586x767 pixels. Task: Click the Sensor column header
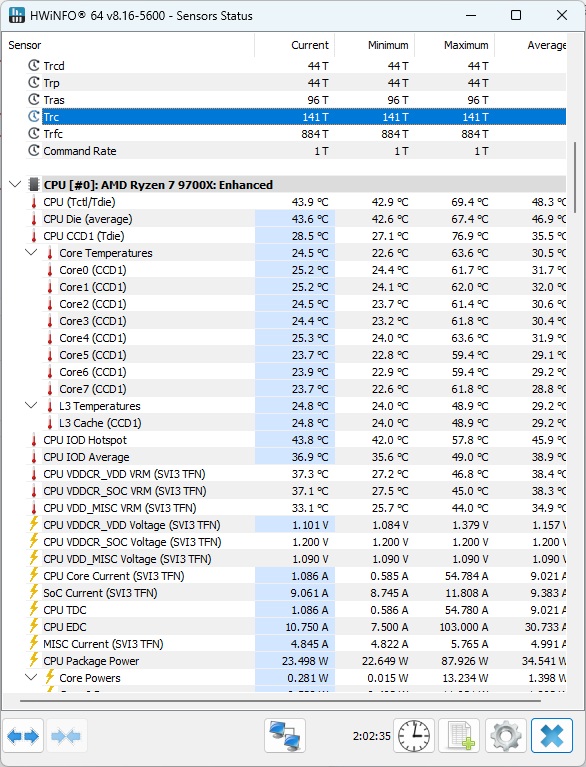point(128,45)
